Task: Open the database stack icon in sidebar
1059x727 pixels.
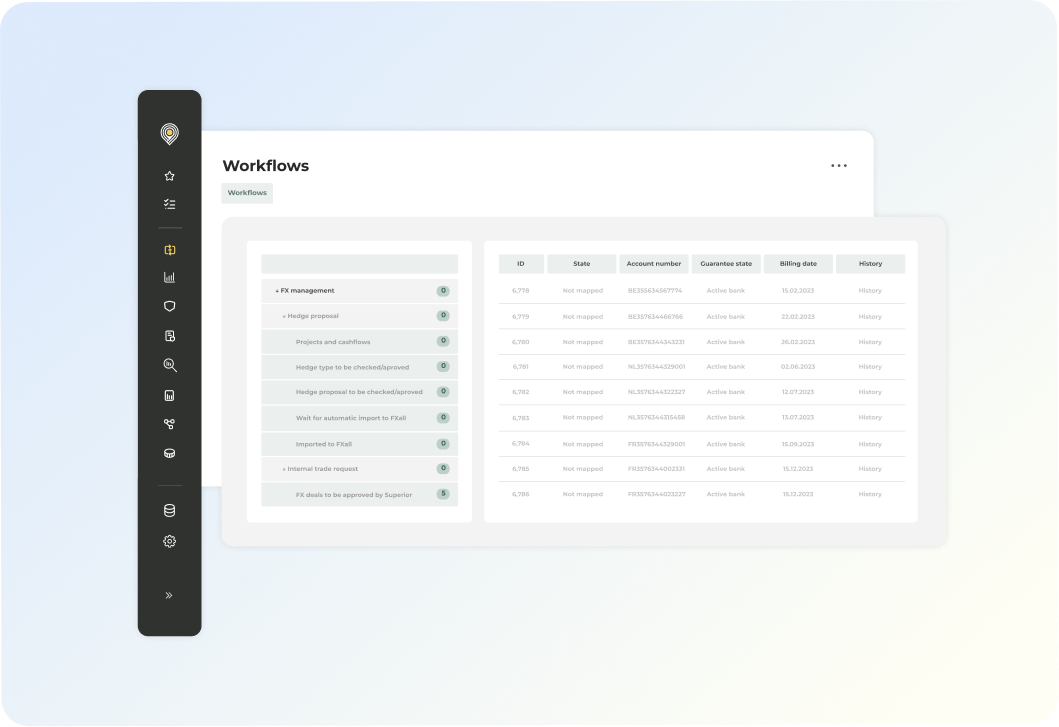Action: (170, 511)
